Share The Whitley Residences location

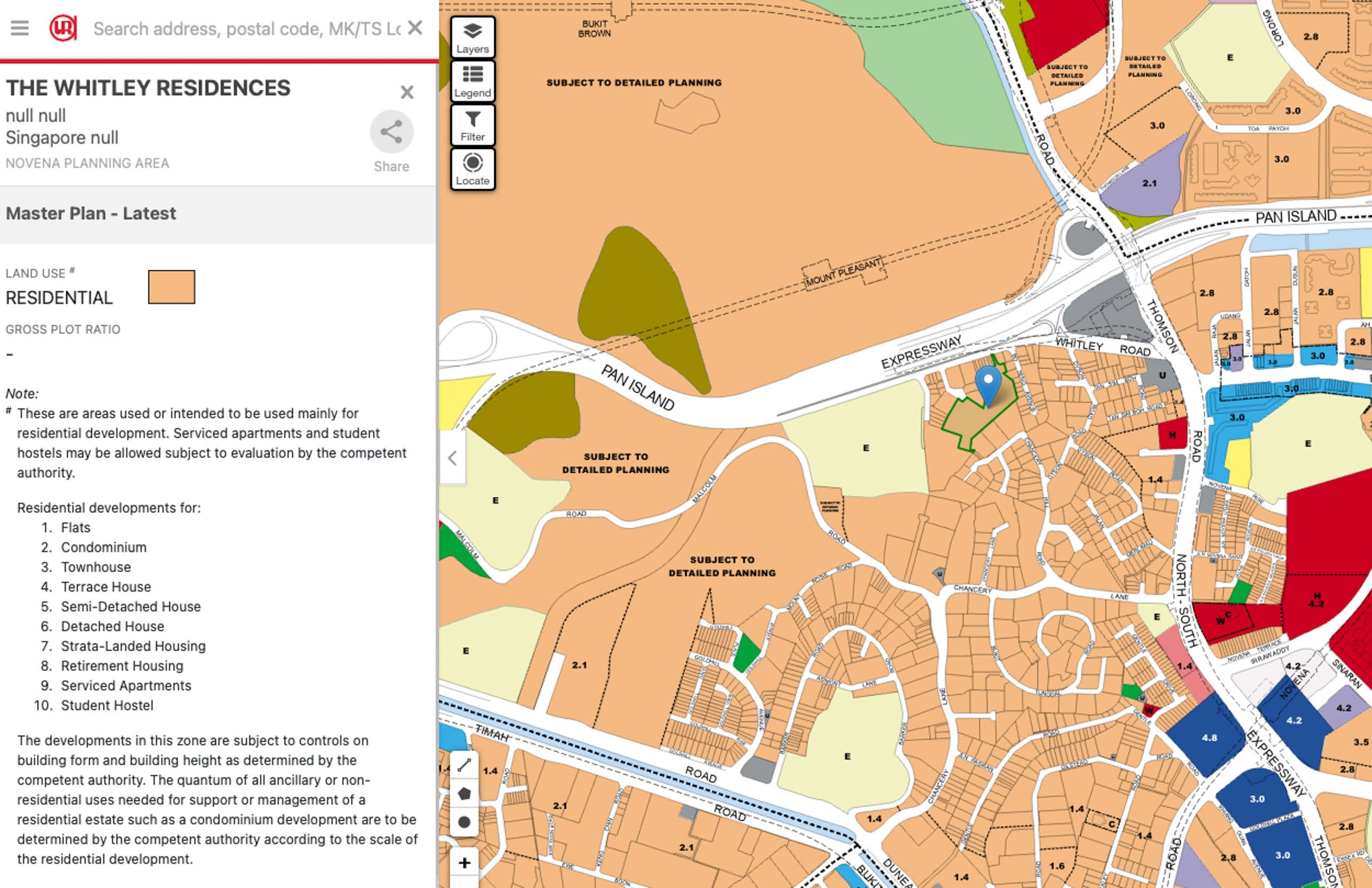[x=392, y=132]
